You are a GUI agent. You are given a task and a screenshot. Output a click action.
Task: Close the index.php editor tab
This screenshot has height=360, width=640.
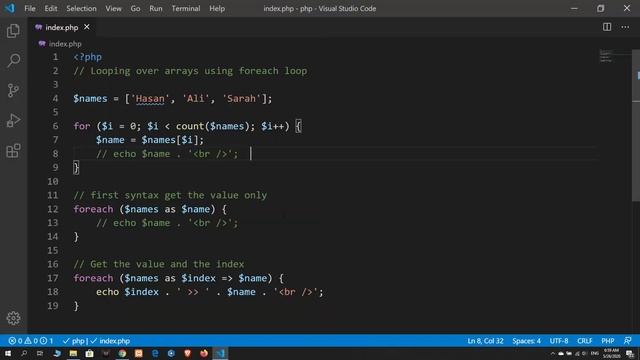[87, 27]
